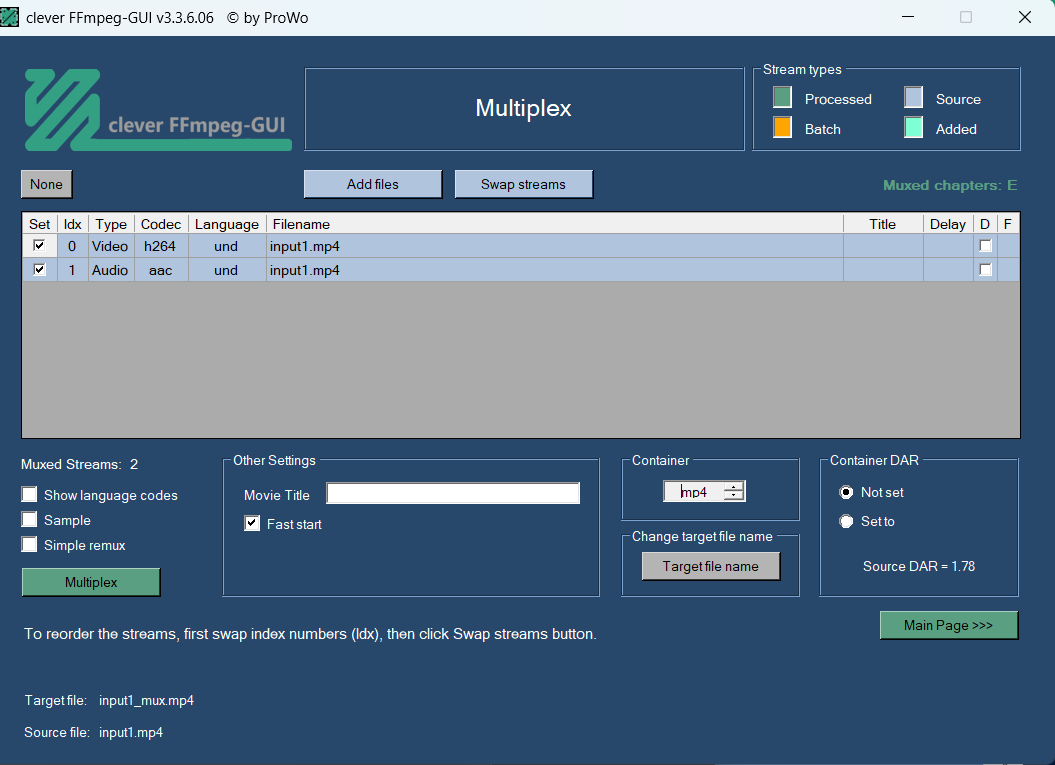Minimize the FFmpeg-GUI window
Screen dimensions: 1055x765
(x=908, y=17)
